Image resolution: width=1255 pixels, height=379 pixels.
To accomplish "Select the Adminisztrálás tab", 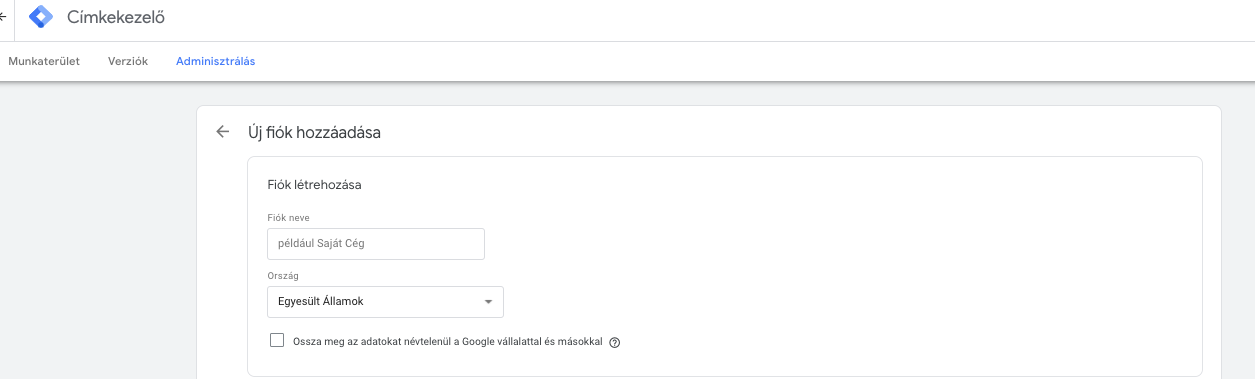I will (215, 61).
